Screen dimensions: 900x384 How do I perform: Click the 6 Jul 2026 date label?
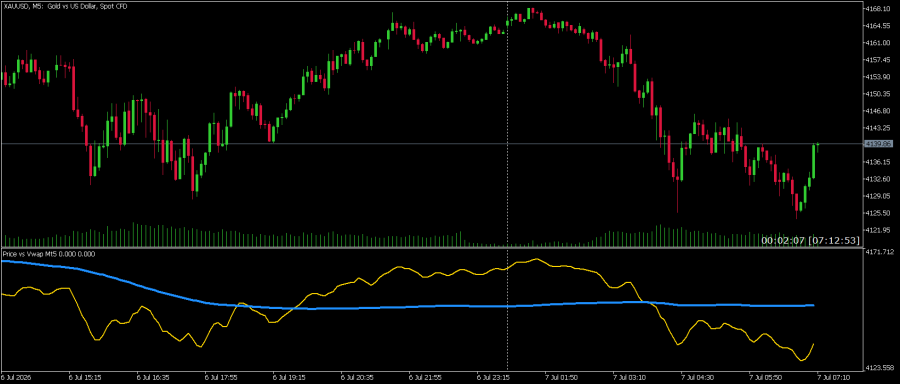click(15, 378)
